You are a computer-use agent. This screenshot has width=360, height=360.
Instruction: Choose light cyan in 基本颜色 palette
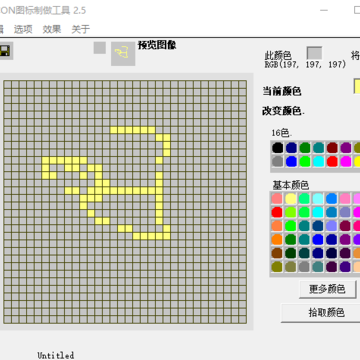coord(318,198)
